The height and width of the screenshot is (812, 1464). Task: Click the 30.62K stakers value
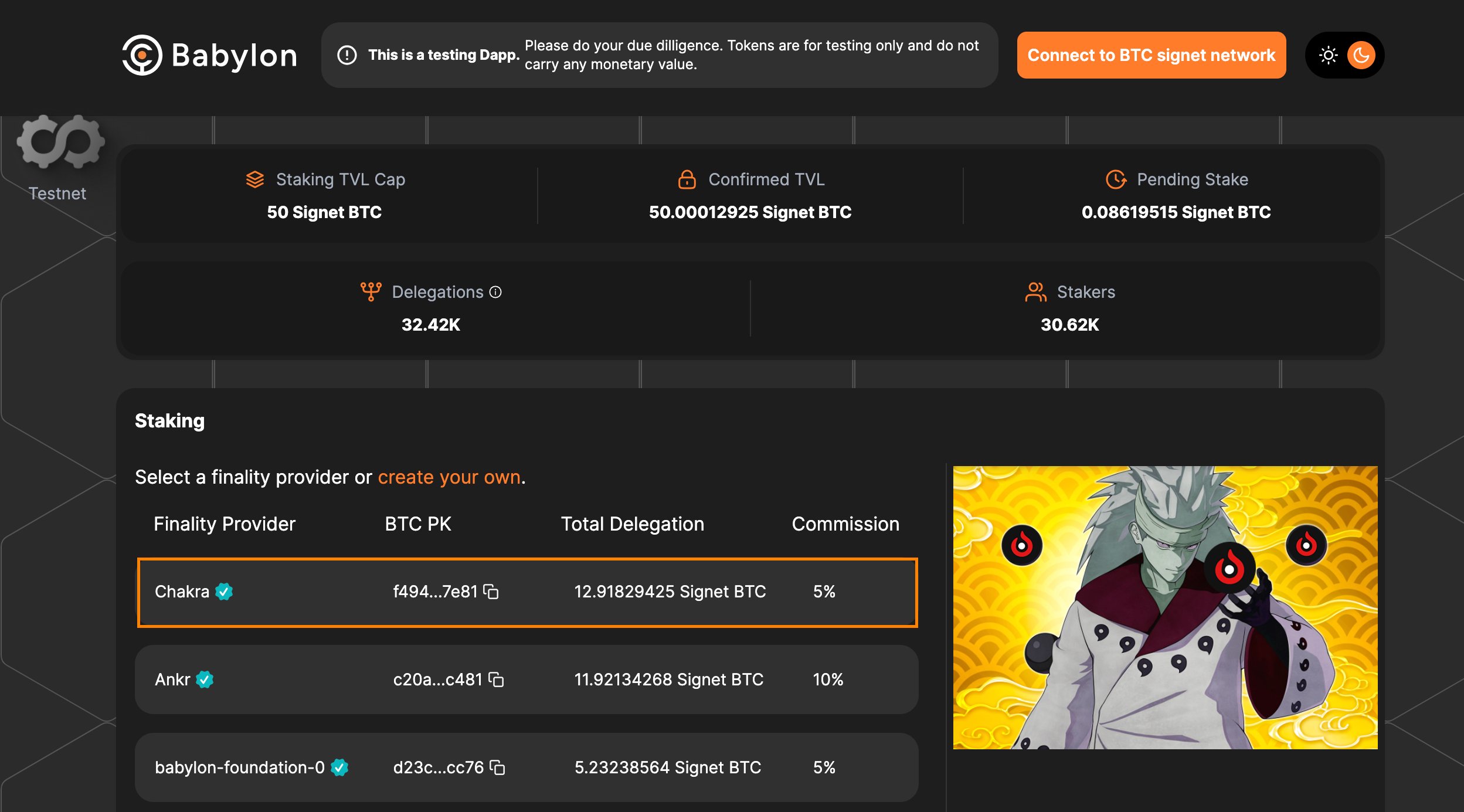(x=1070, y=325)
